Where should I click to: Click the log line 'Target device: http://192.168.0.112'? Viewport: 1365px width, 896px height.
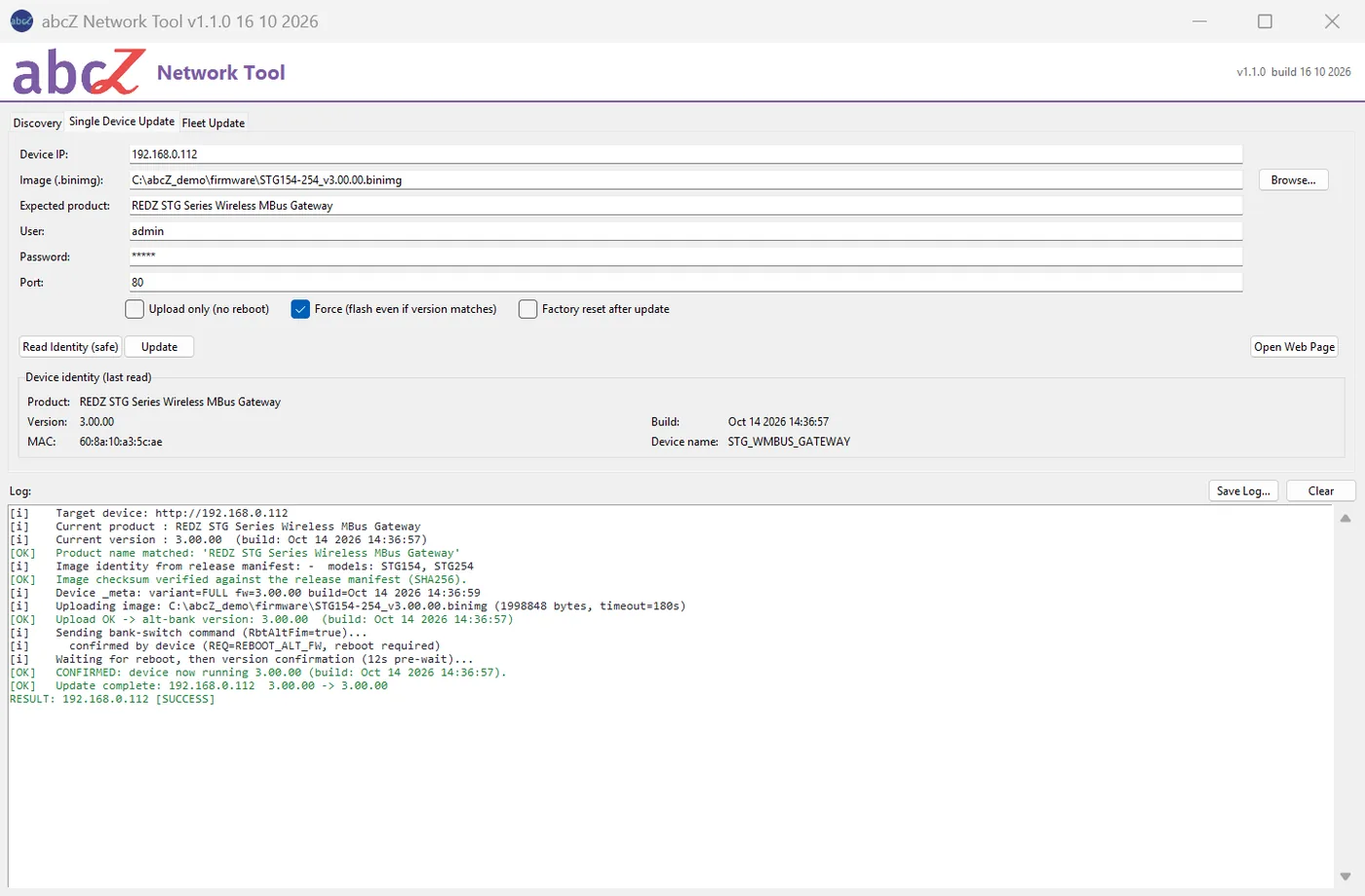click(x=149, y=513)
